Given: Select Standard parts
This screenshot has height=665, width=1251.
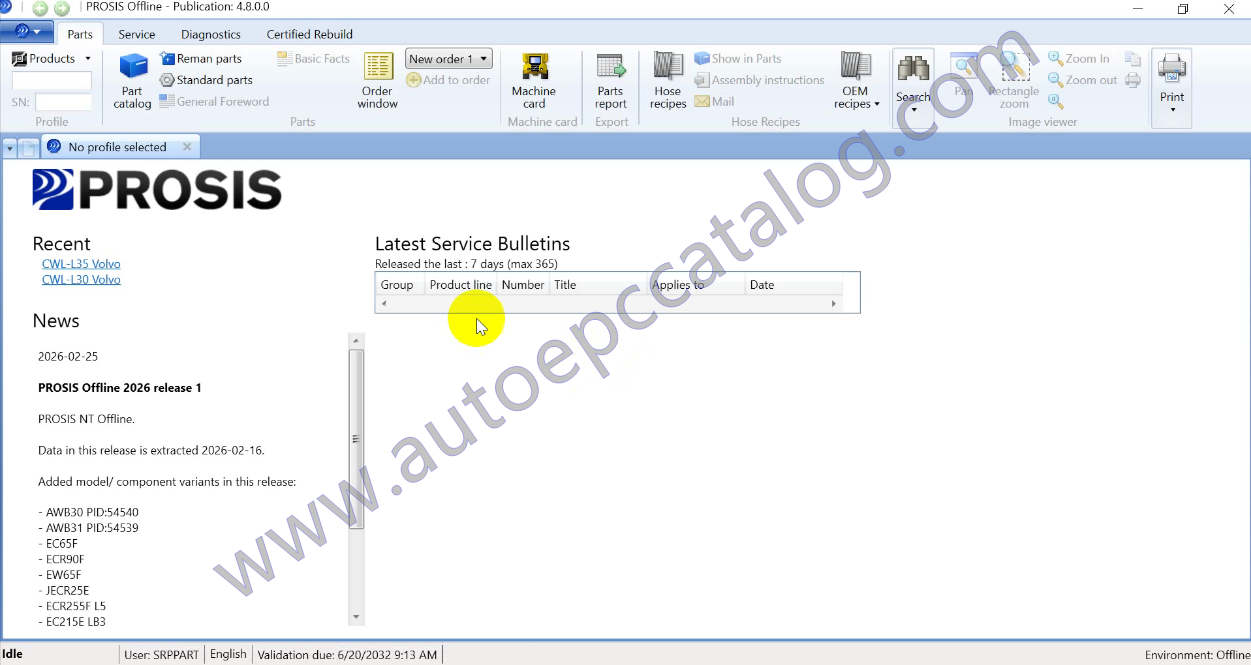Looking at the screenshot, I should point(206,80).
